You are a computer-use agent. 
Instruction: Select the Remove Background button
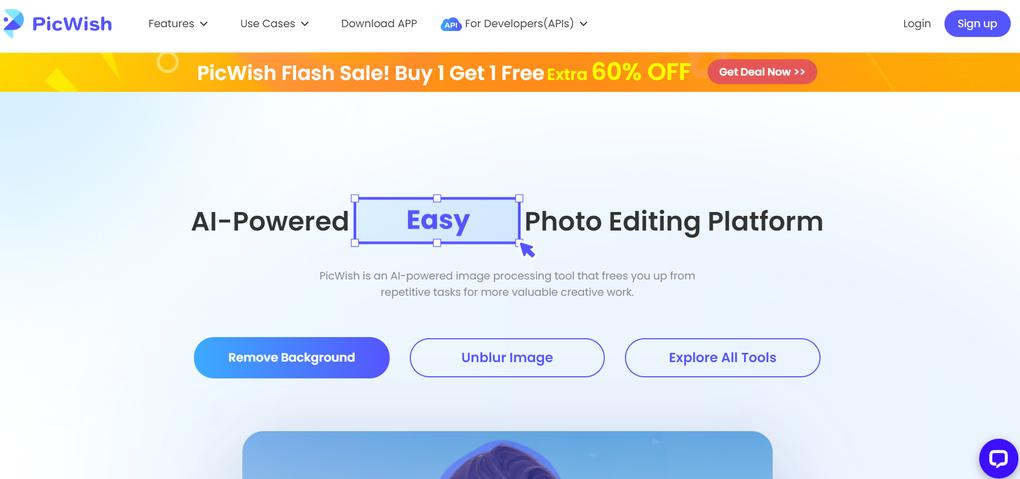[x=291, y=357]
